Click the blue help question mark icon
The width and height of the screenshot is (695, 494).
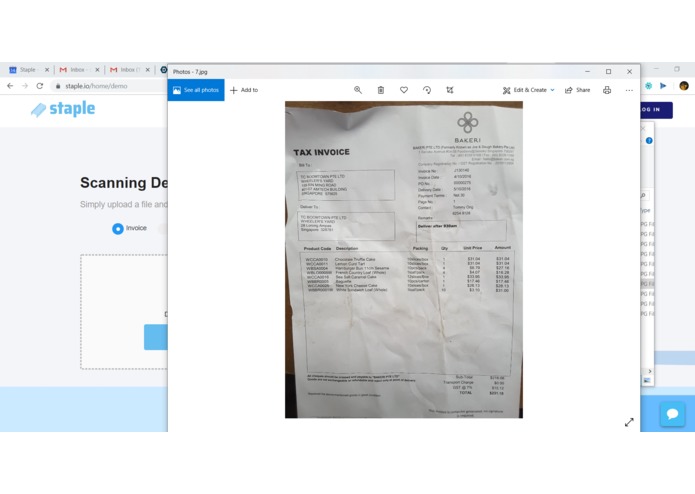(x=649, y=140)
